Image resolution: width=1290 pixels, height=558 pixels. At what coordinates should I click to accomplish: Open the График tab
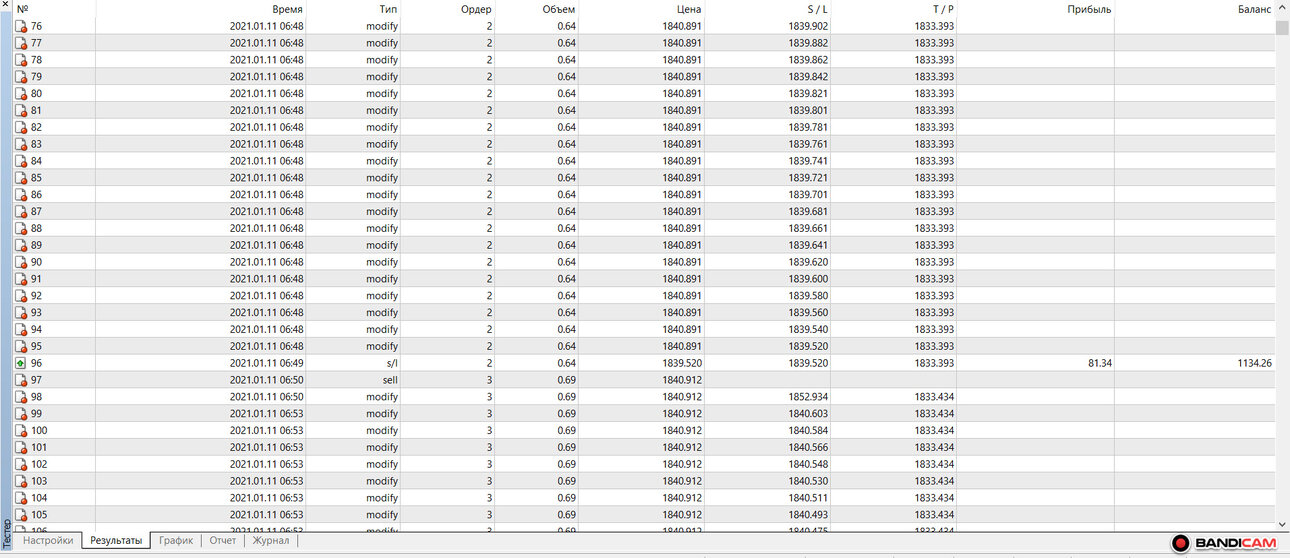tap(176, 540)
